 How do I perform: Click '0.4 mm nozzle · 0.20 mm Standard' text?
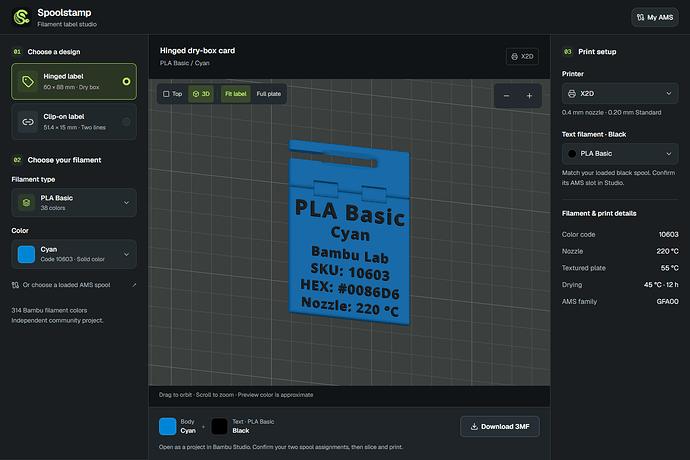611,113
